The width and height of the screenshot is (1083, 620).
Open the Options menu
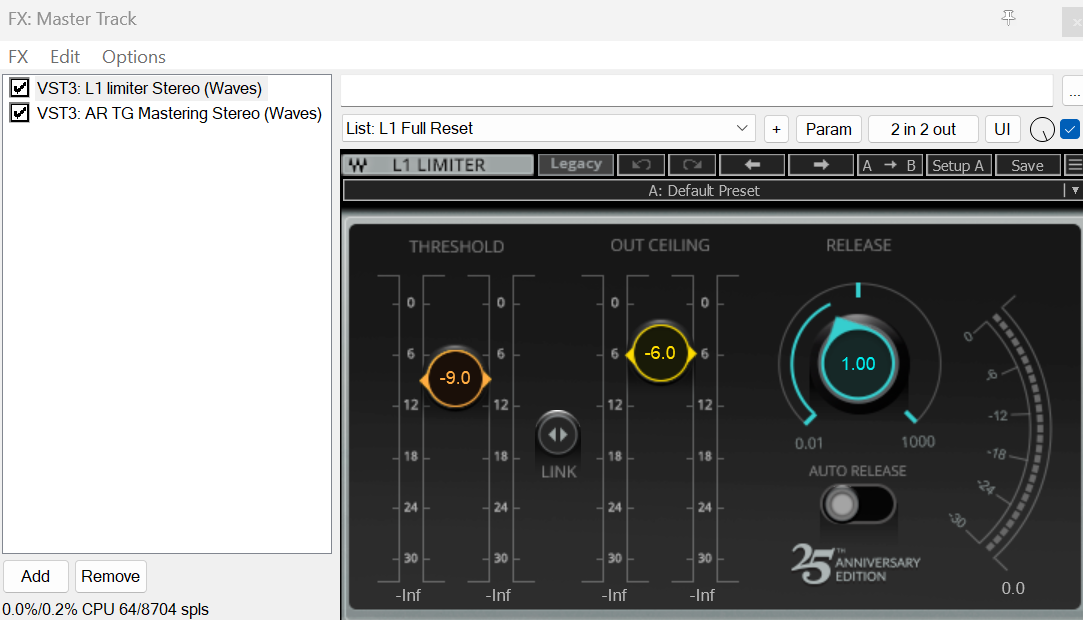click(134, 57)
